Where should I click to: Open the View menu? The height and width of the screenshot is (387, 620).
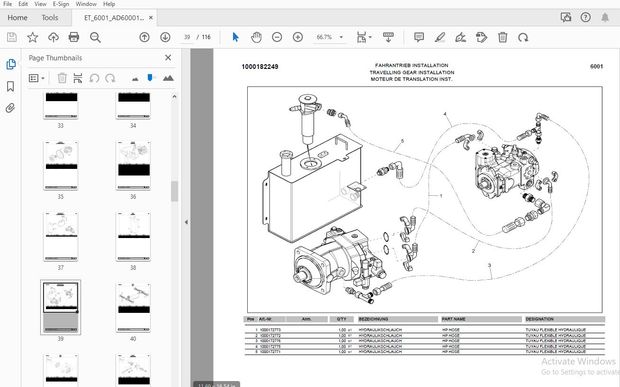(40, 4)
